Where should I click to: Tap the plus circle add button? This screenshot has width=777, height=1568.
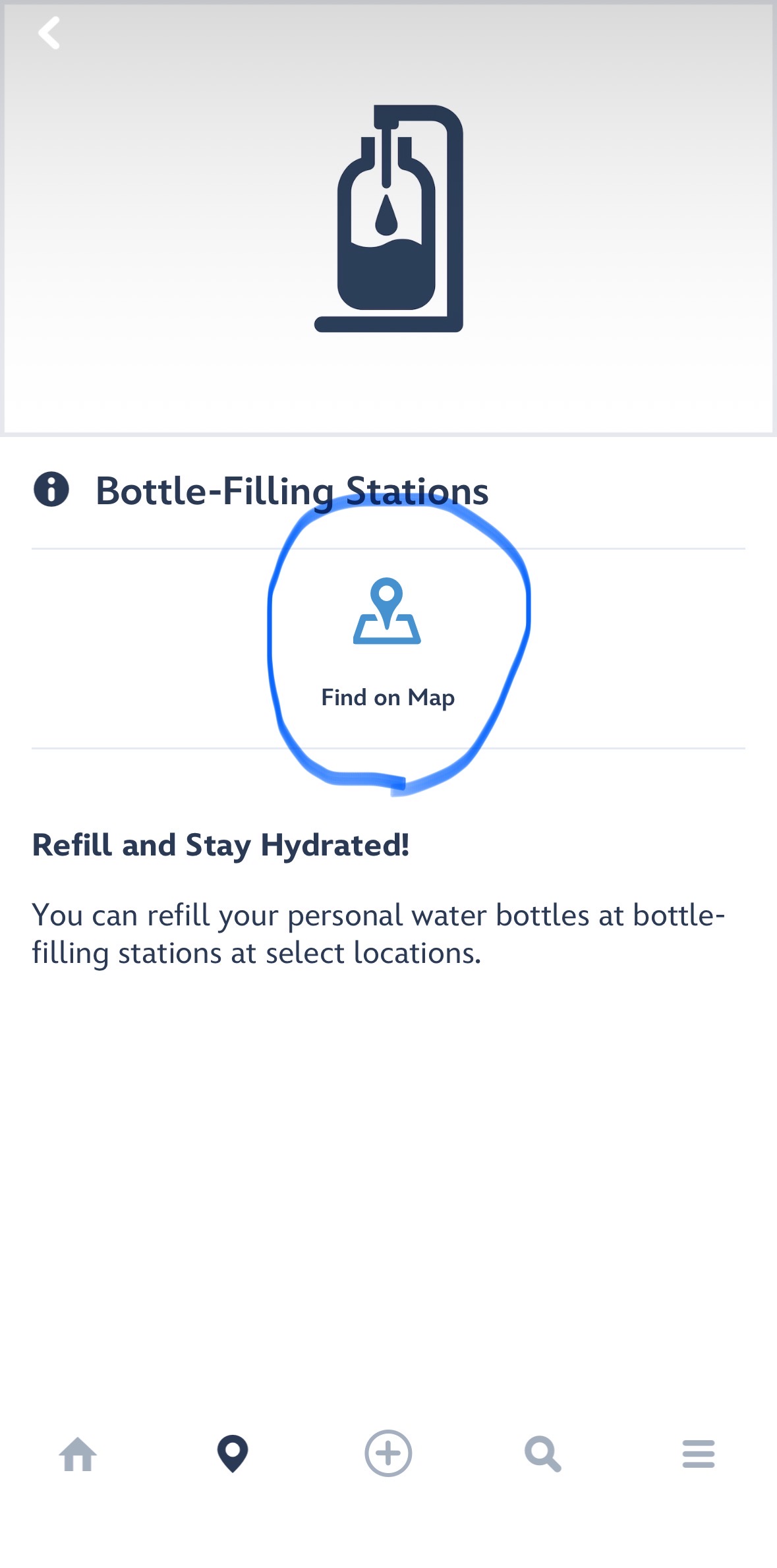tap(388, 1453)
